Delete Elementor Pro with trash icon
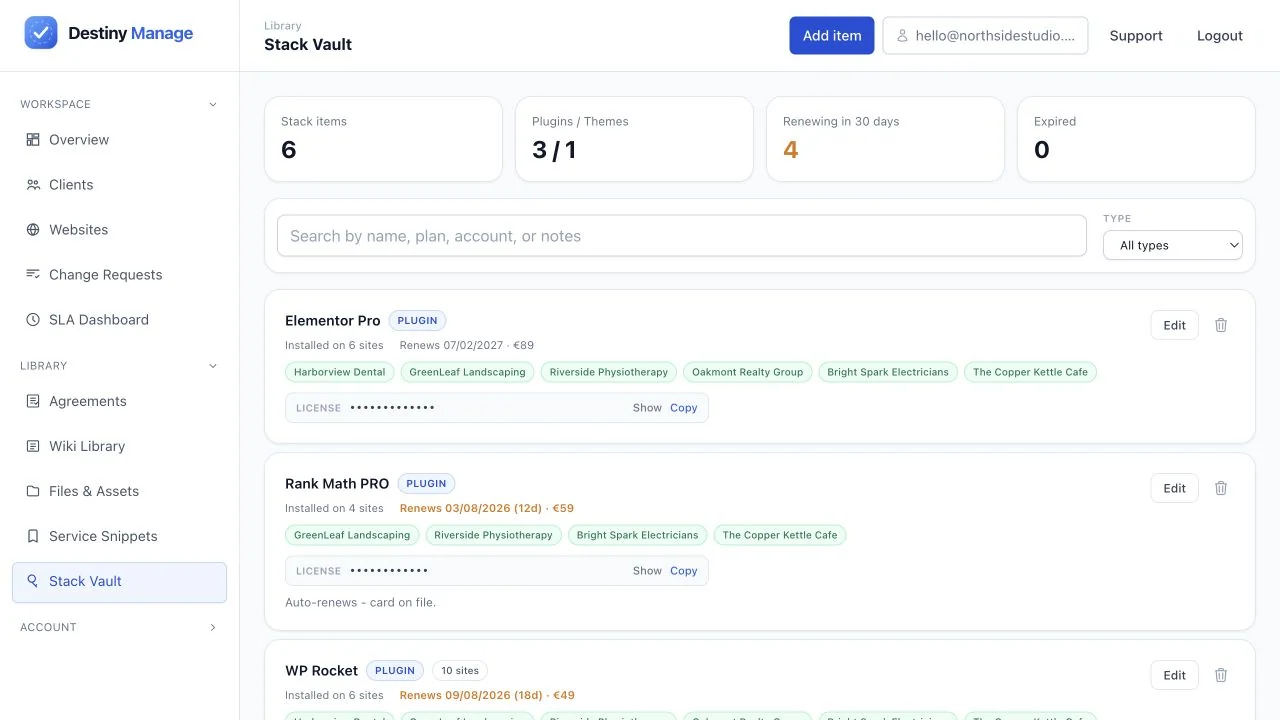Image resolution: width=1280 pixels, height=720 pixels. (1221, 325)
